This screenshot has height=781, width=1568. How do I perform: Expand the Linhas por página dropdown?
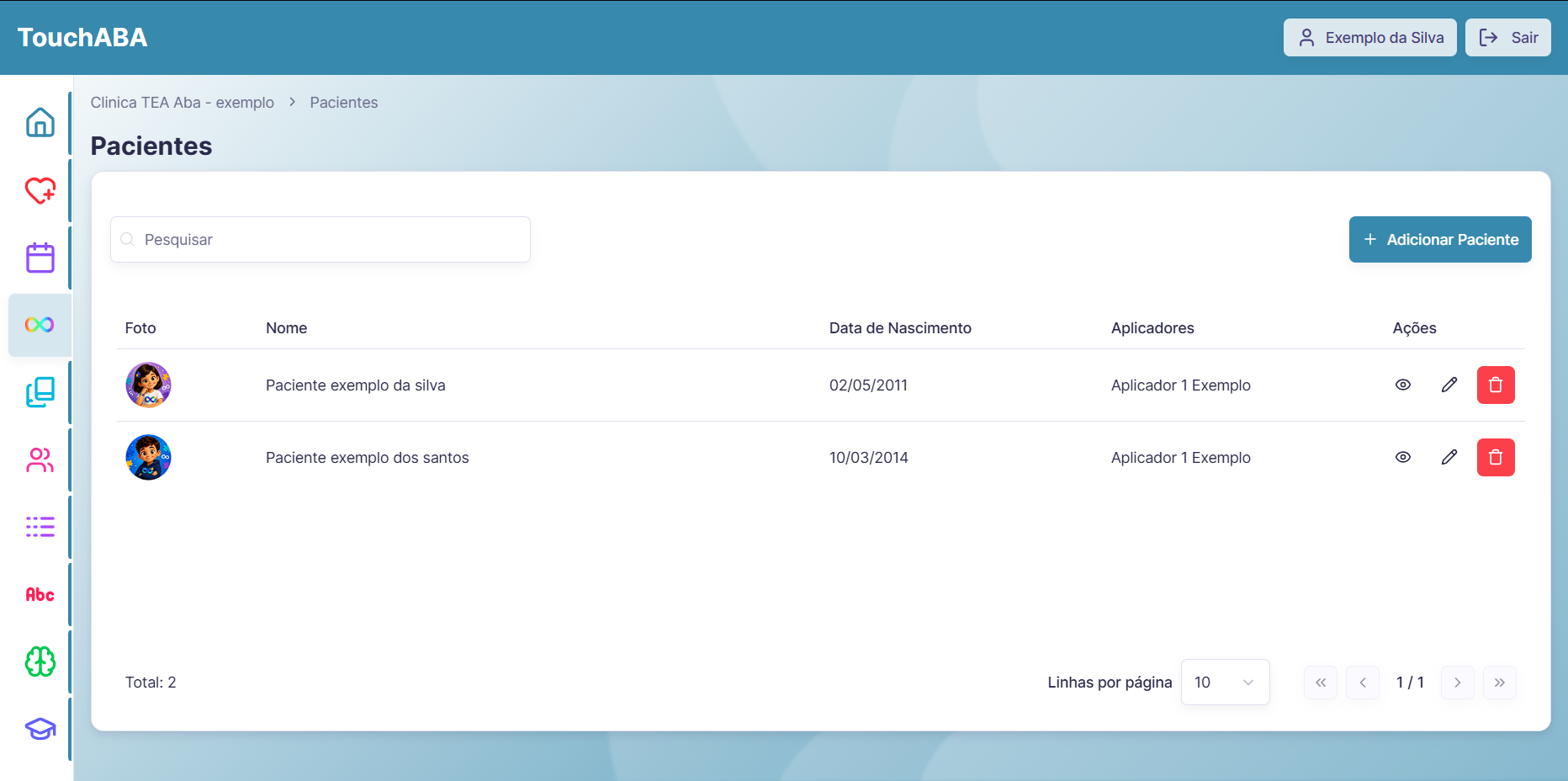[1226, 683]
